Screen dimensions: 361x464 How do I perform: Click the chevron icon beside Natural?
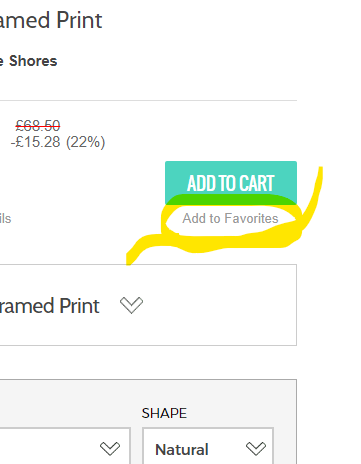[x=256, y=449]
